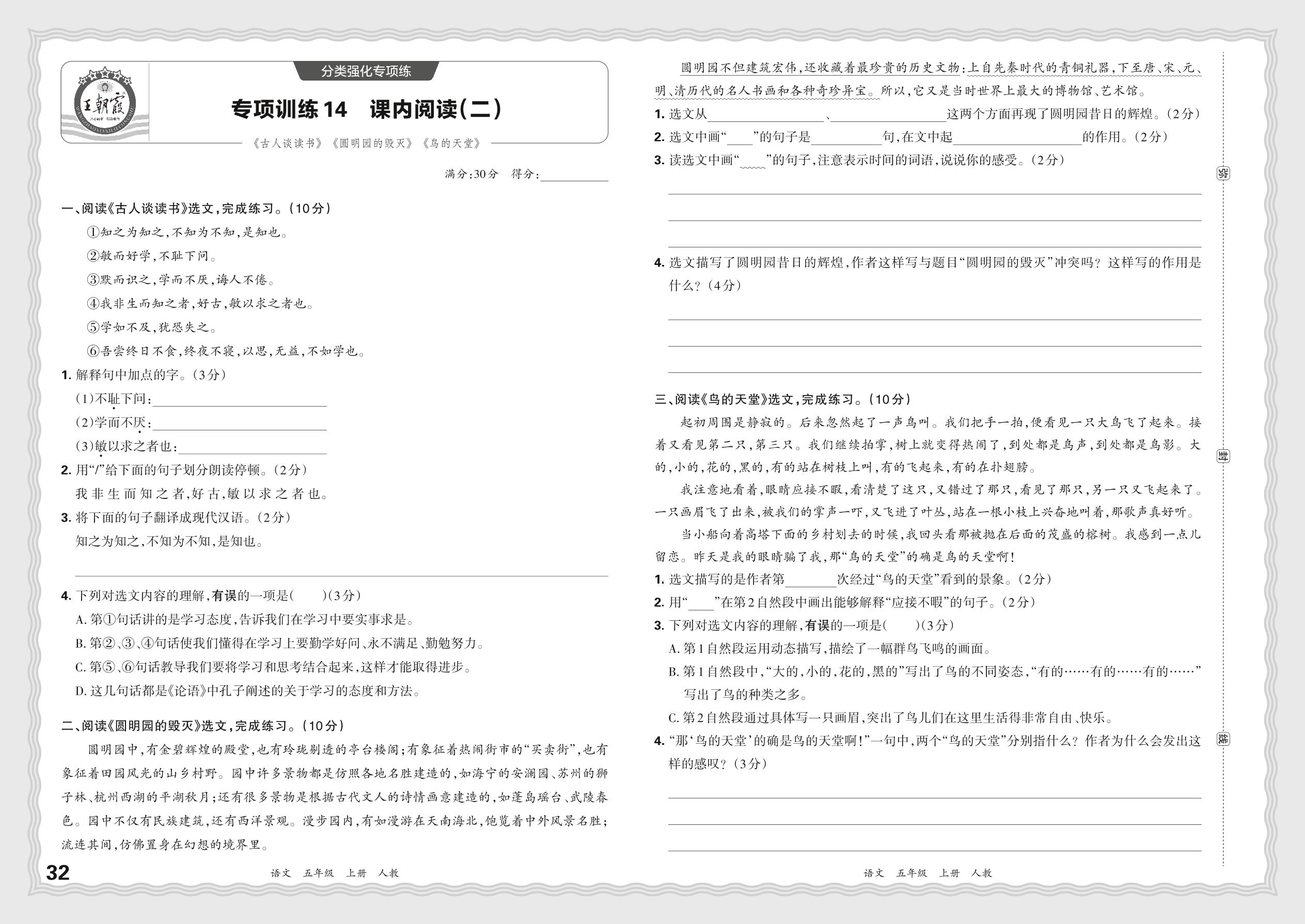
Task: Click the answer parentheses in section one question 4
Action: [x=308, y=596]
